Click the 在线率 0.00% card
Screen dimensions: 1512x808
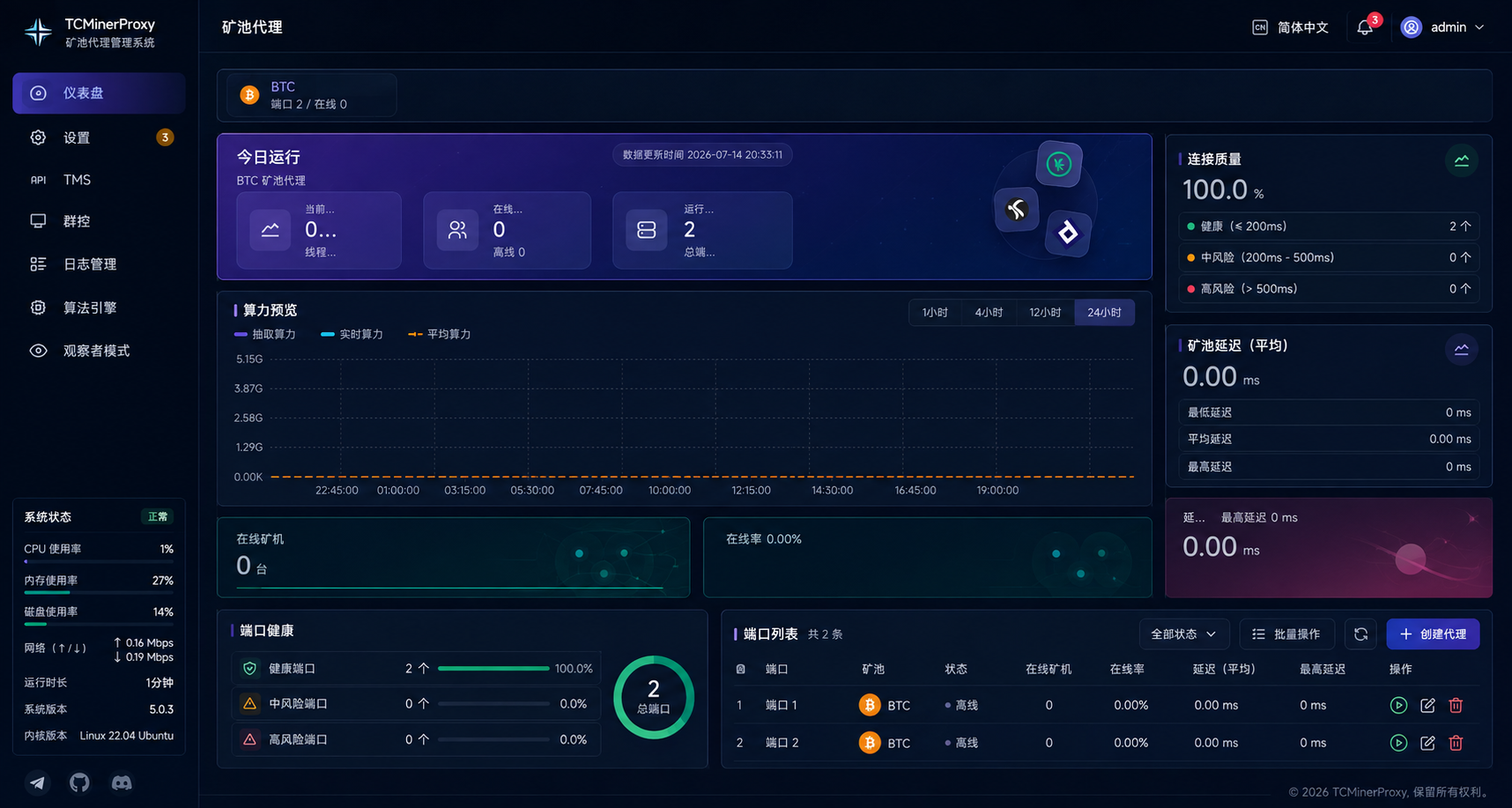click(927, 557)
